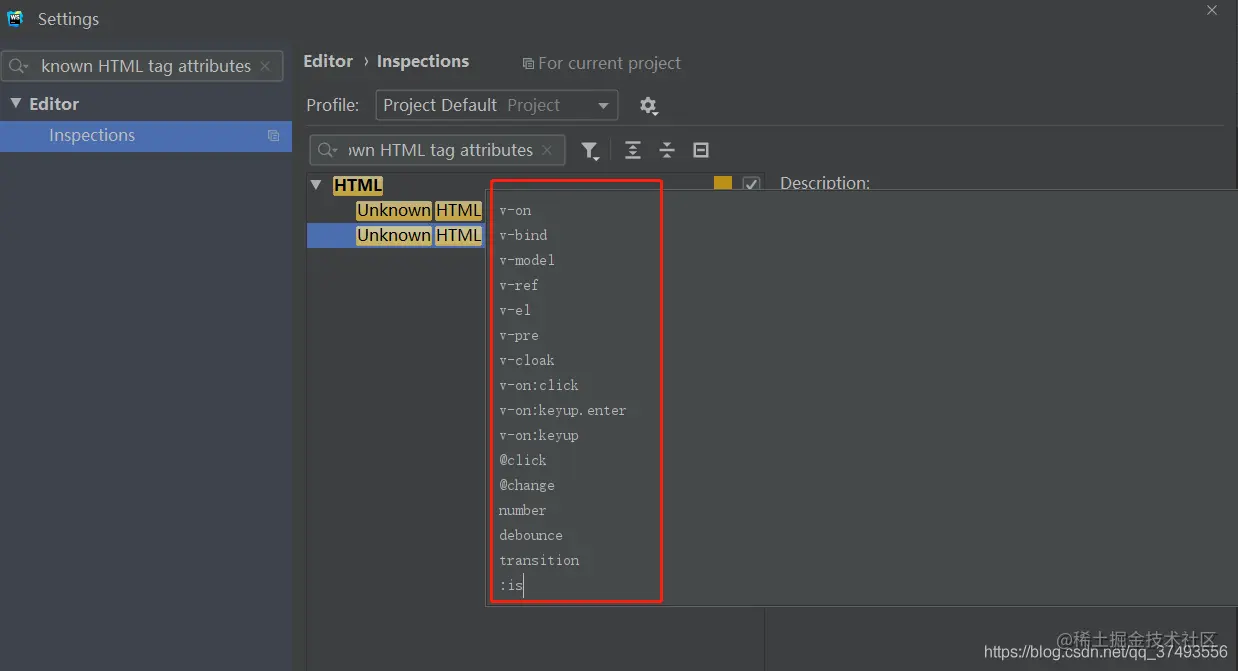
Task: Click the v-model attribute entry
Action: [x=527, y=260]
